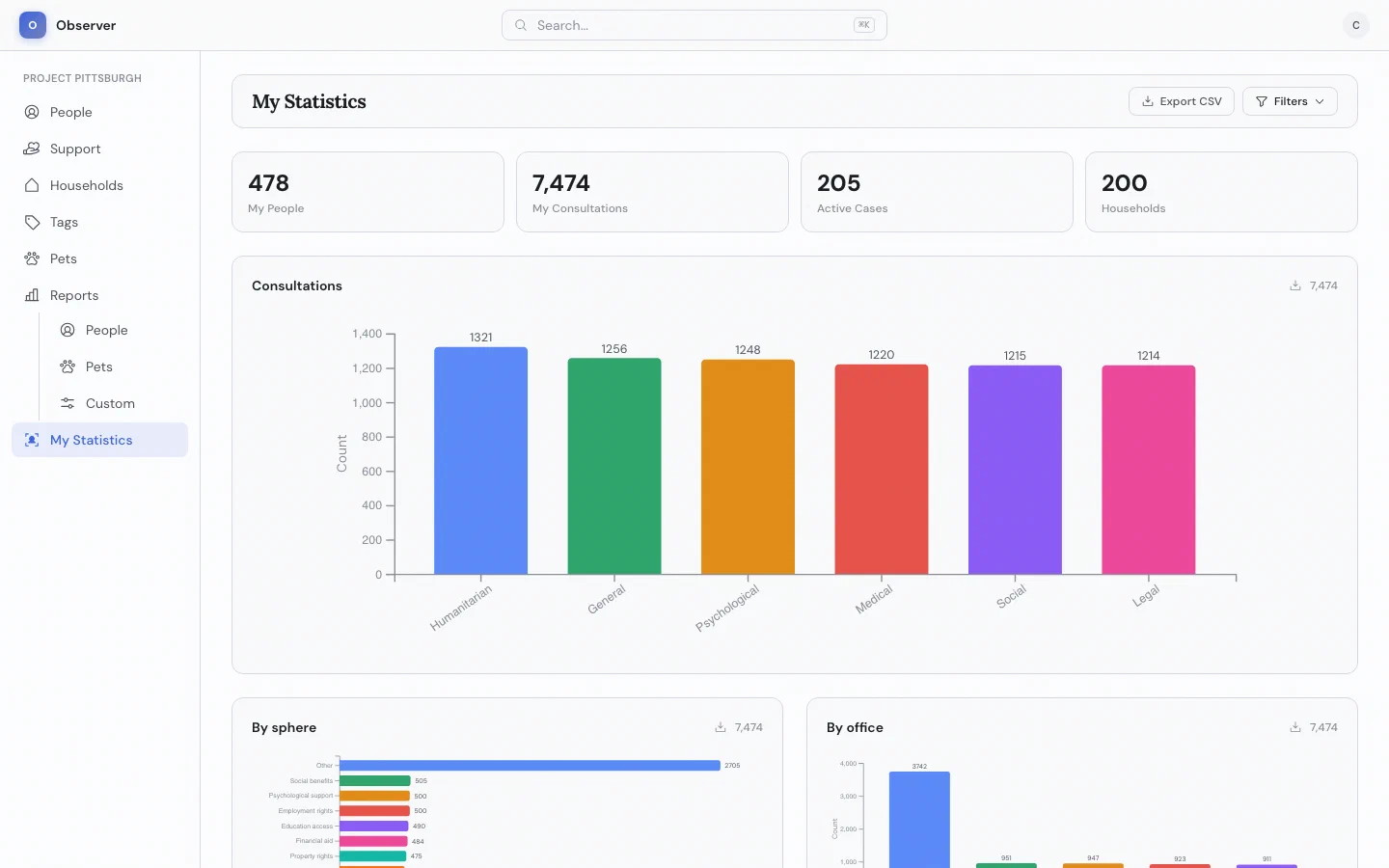Navigate to Tags
The width and height of the screenshot is (1389, 868).
coord(100,222)
